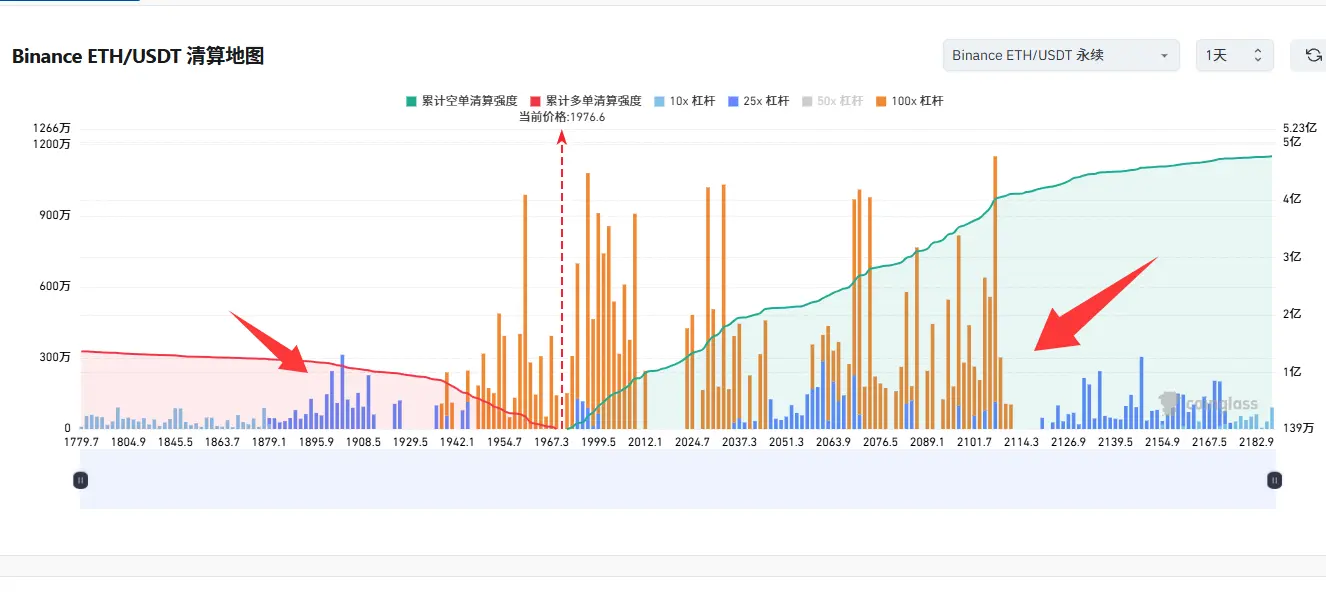Toggle 累计多单清算强度 legend series
Image resolution: width=1326 pixels, height=601 pixels.
pyautogui.click(x=585, y=101)
